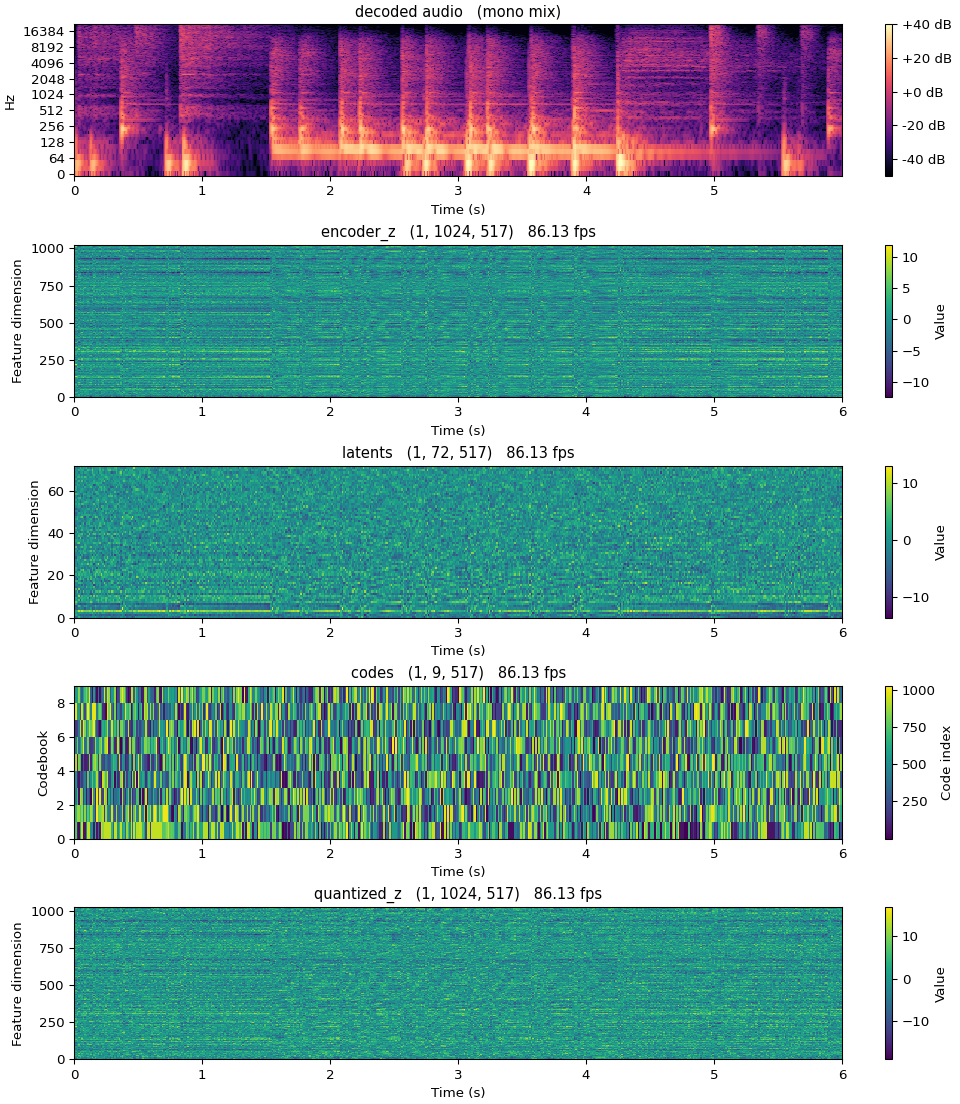Click the Value colorbar of the latents plot

coord(889,542)
